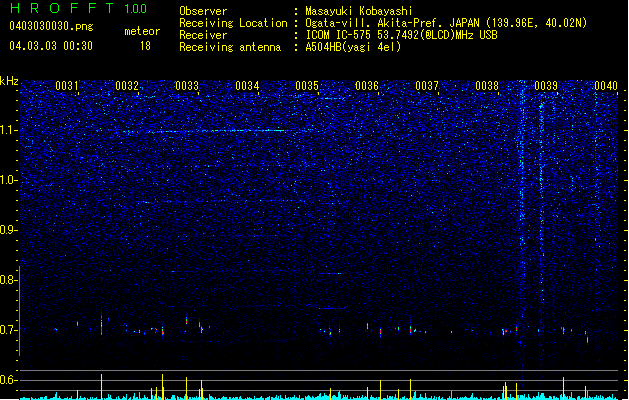
Task: Click the 1.1 kHz axis label
Action: (8, 130)
